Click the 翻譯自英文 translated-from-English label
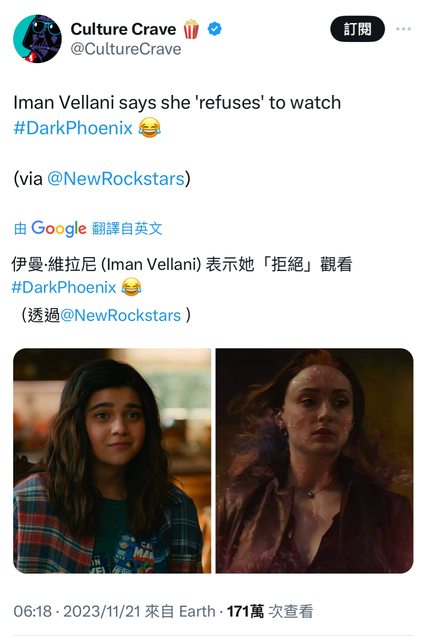Screen dimensions: 427x640 tap(127, 229)
